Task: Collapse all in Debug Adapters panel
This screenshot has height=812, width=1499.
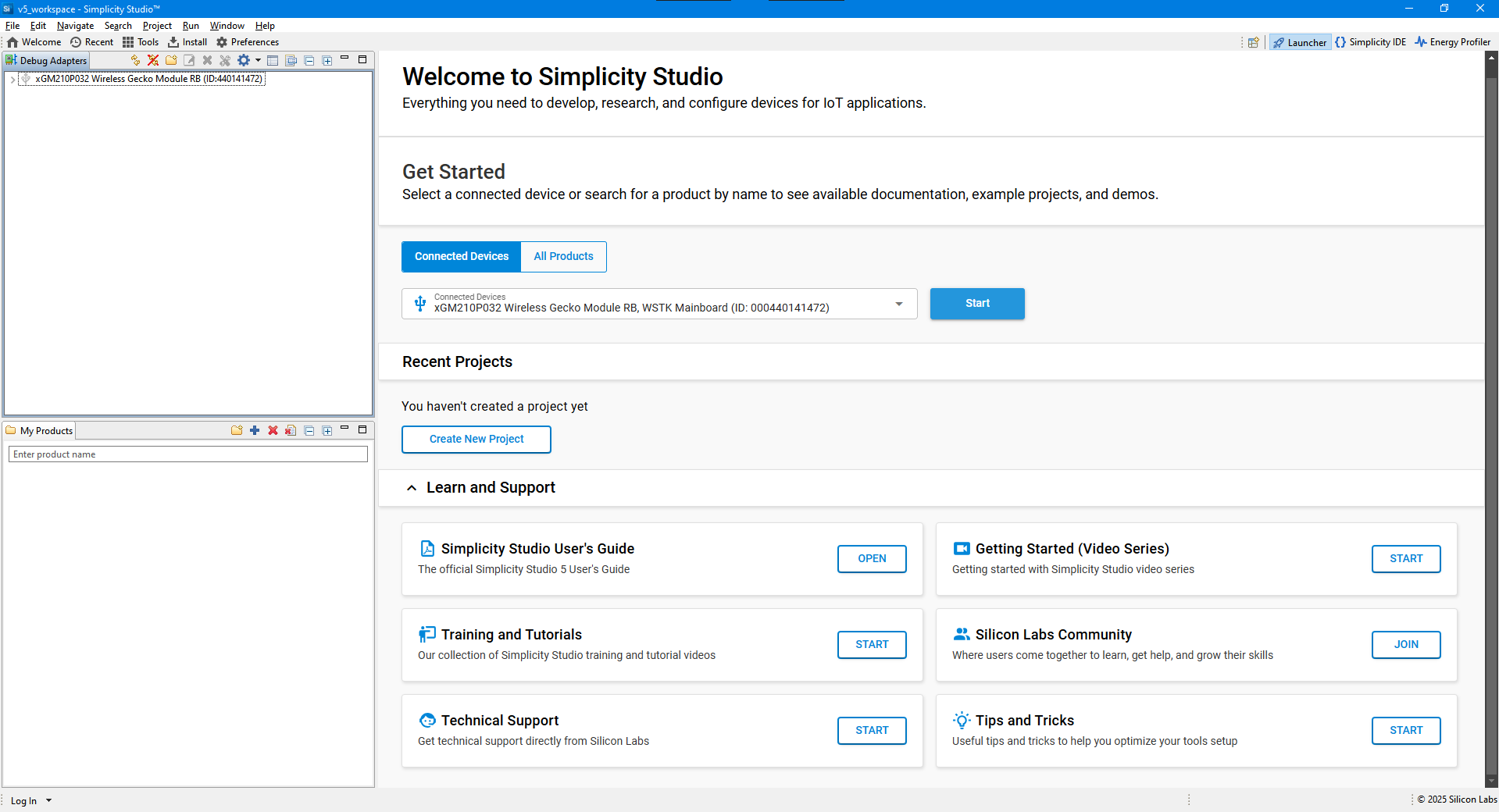Action: pyautogui.click(x=309, y=60)
